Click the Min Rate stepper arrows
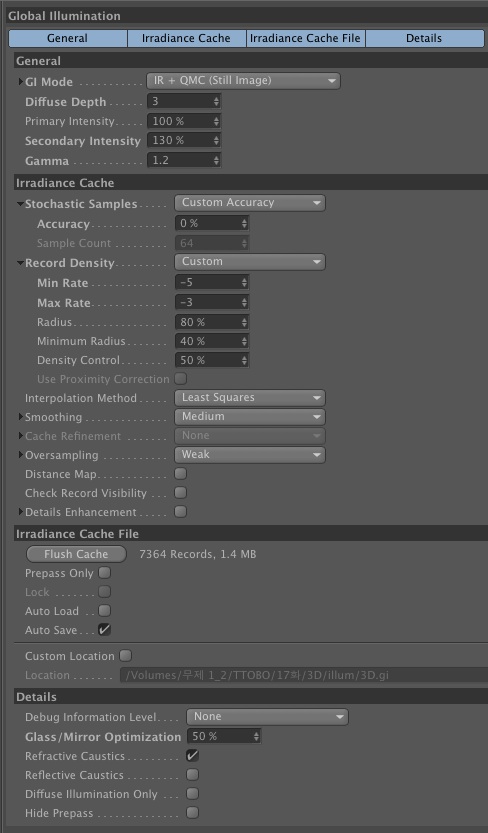 click(244, 282)
